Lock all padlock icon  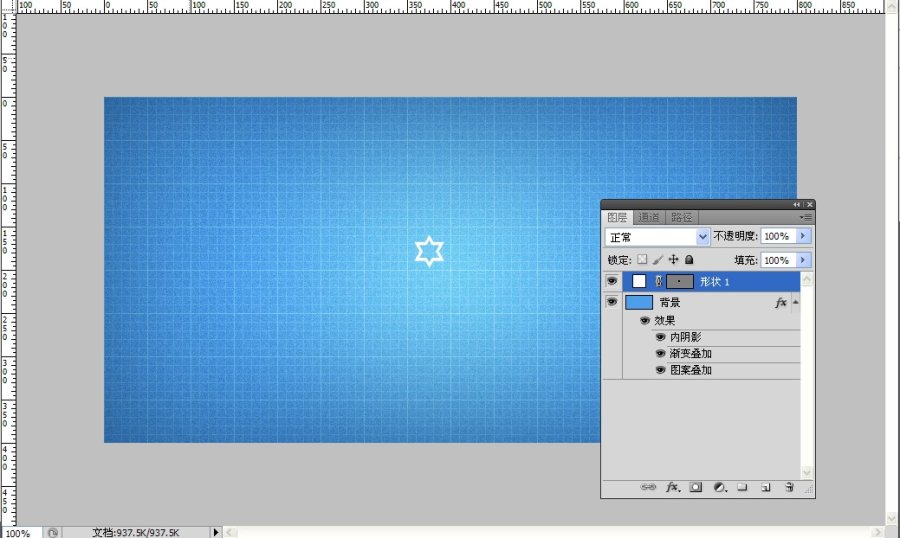(689, 260)
